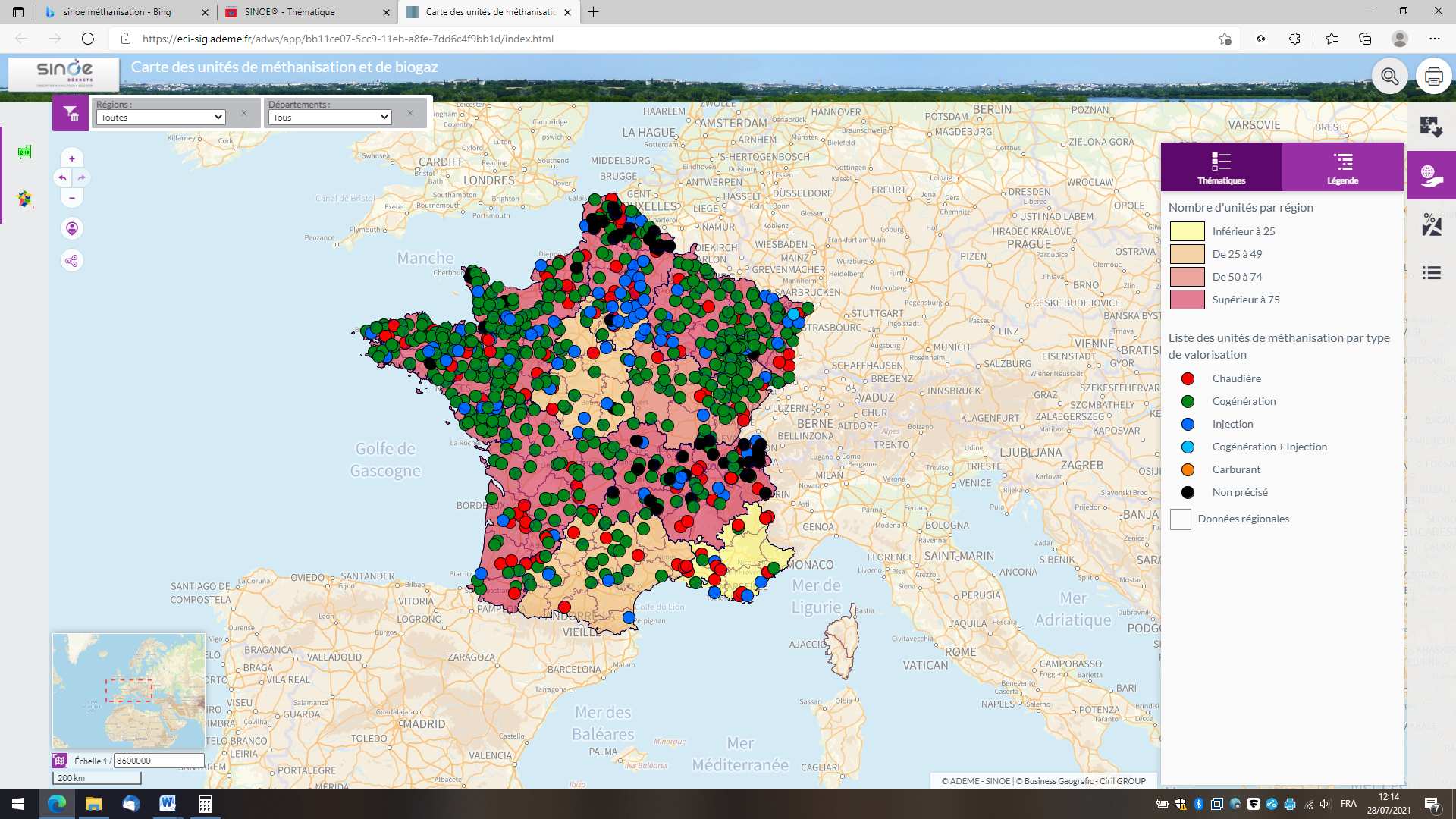Click the geolocation pin icon
The height and width of the screenshot is (819, 1456).
pos(72,228)
